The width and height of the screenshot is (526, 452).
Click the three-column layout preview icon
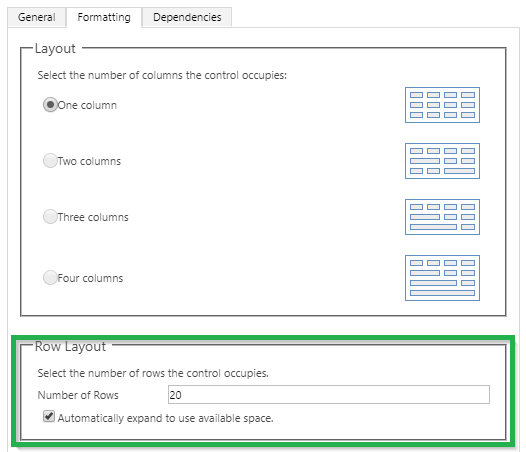442,217
